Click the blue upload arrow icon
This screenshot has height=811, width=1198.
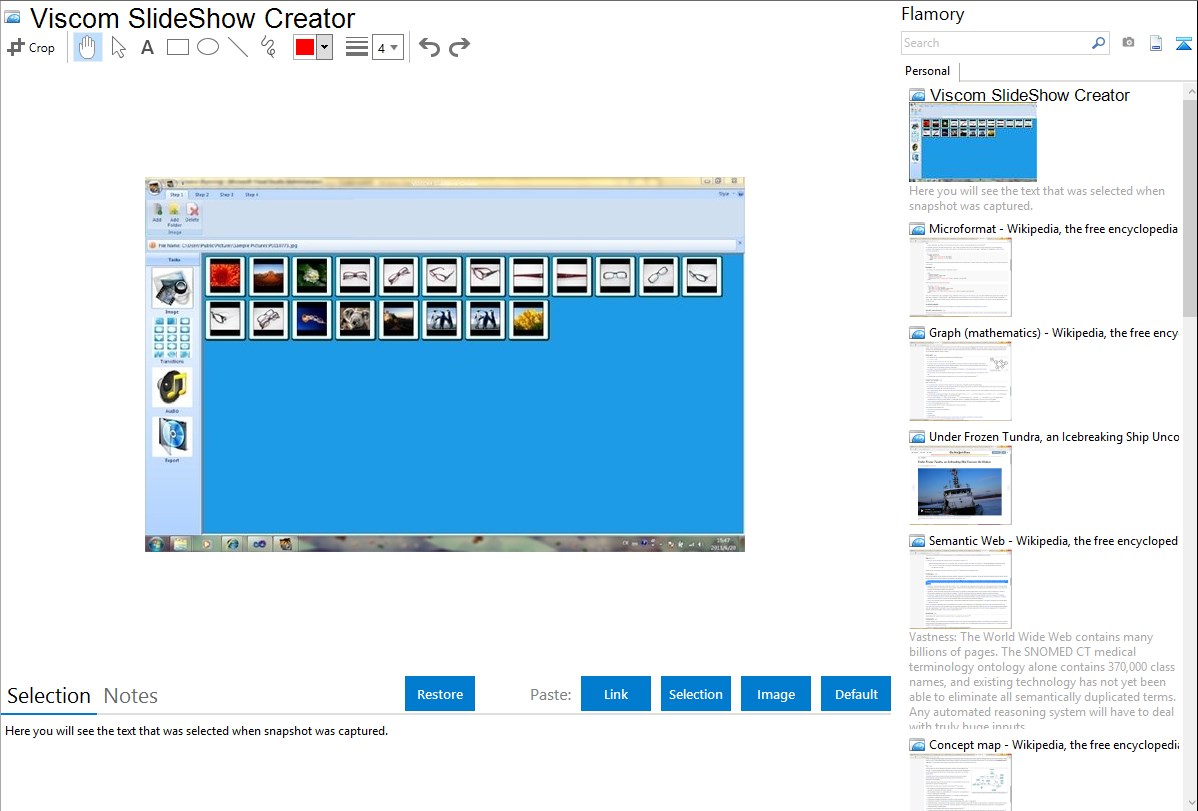click(1183, 43)
